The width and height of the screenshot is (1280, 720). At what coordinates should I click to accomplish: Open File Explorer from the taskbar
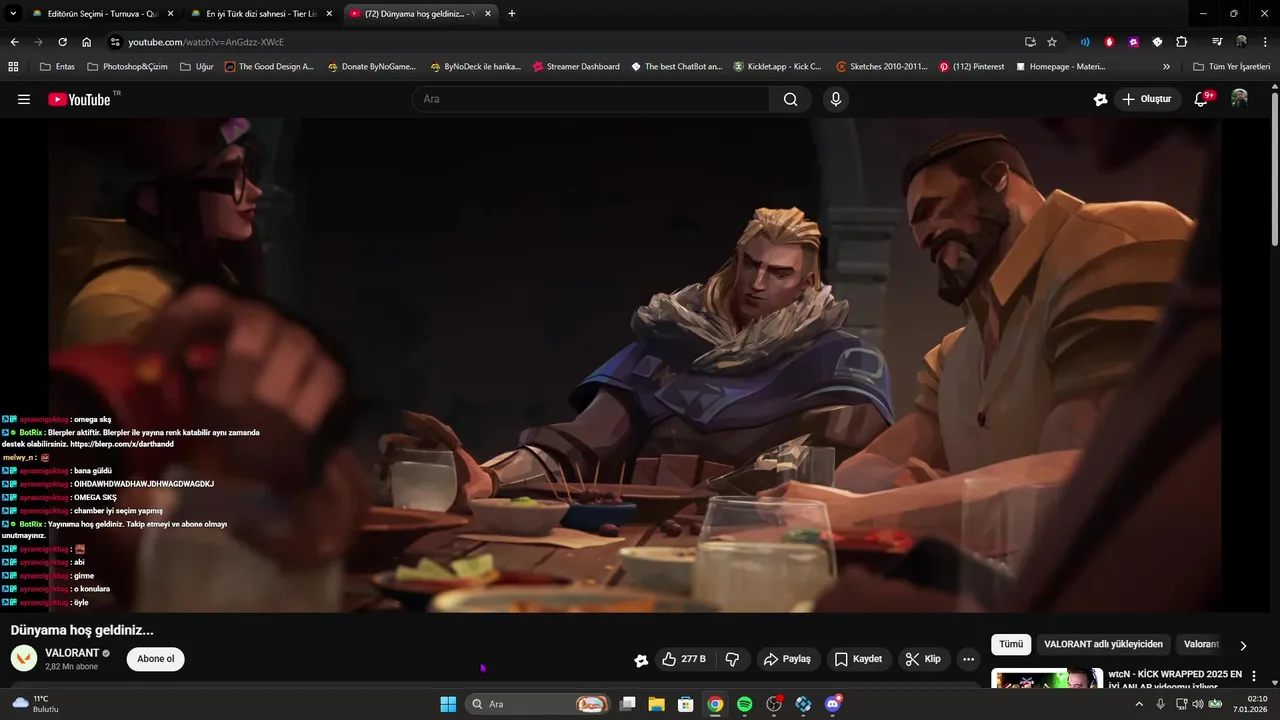656,704
